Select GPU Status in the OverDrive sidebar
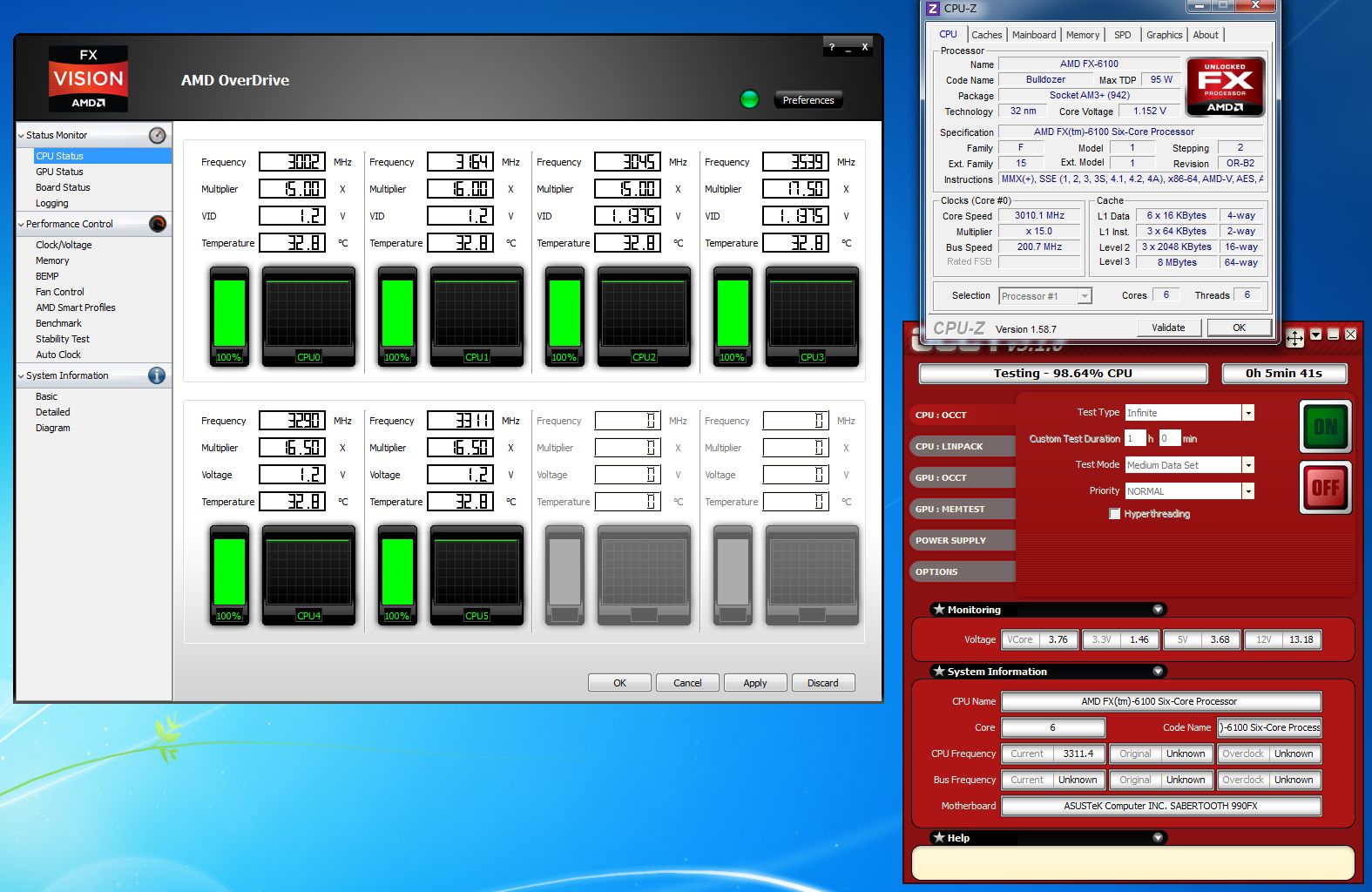 pyautogui.click(x=59, y=172)
